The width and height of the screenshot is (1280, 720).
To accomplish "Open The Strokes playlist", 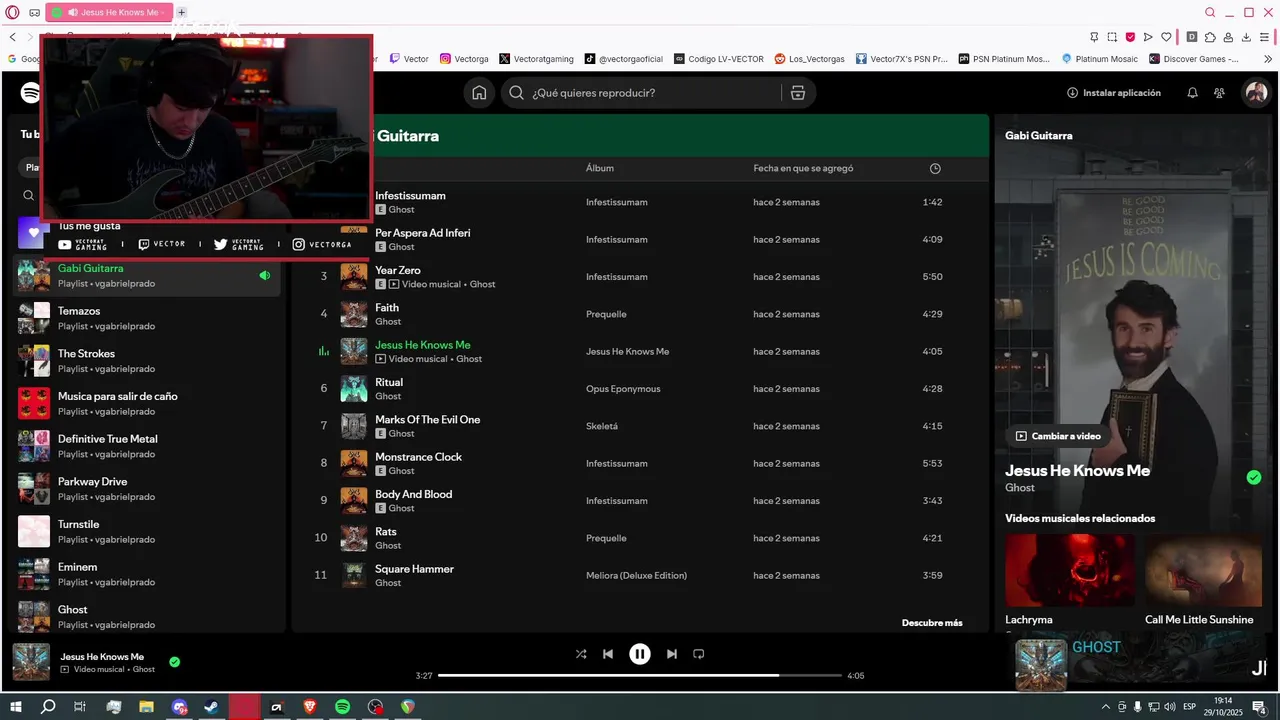I will click(x=147, y=361).
